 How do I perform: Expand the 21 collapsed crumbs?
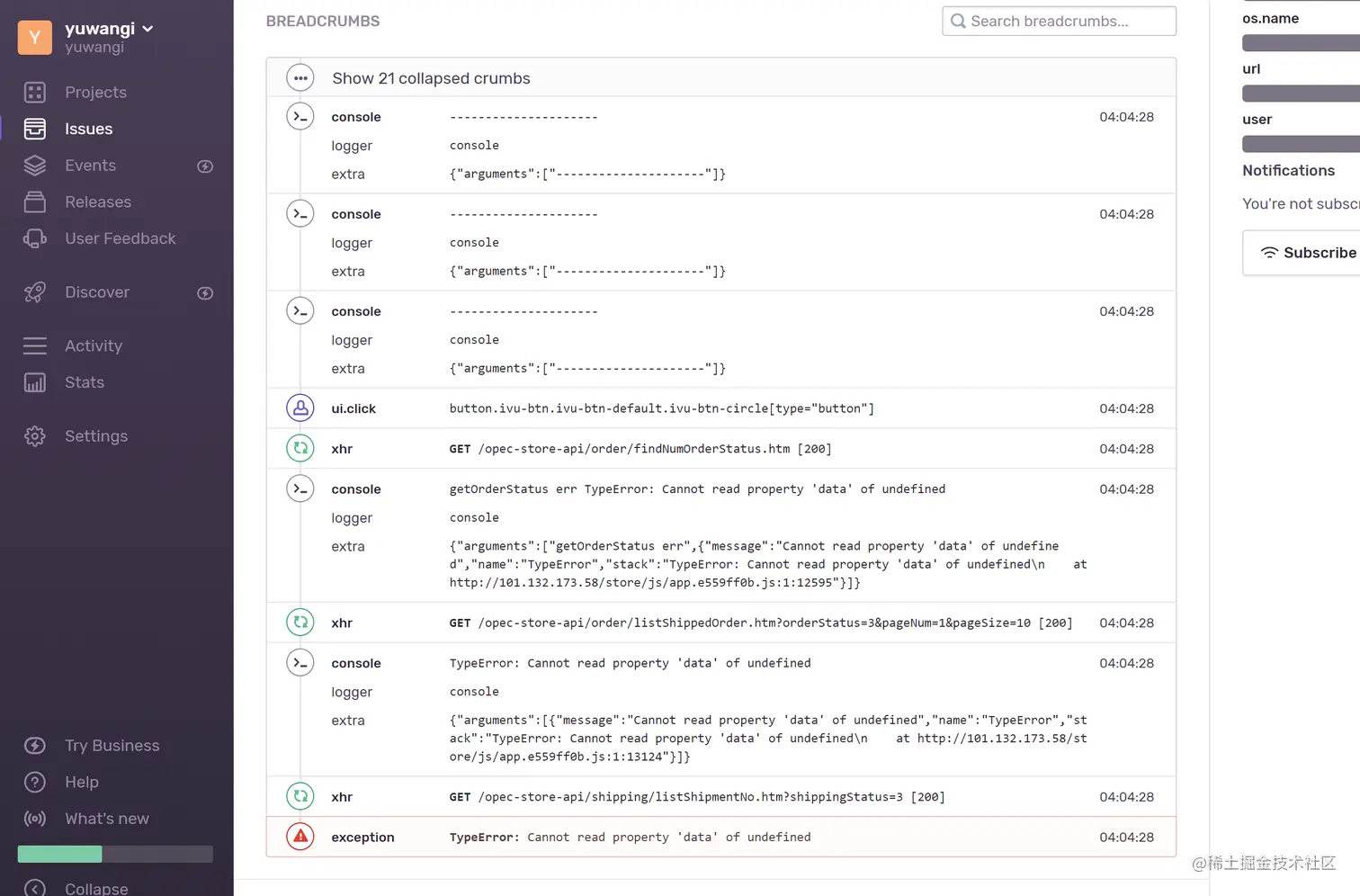click(x=430, y=78)
